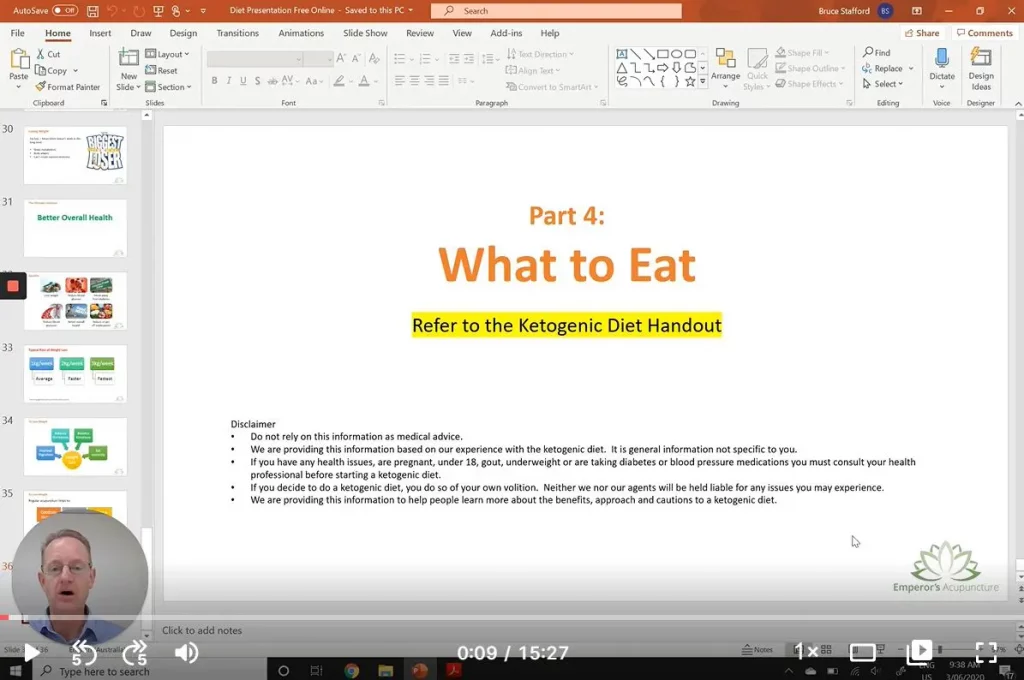Viewport: 1024px width, 680px height.
Task: Click in the Search box
Action: [x=556, y=10]
